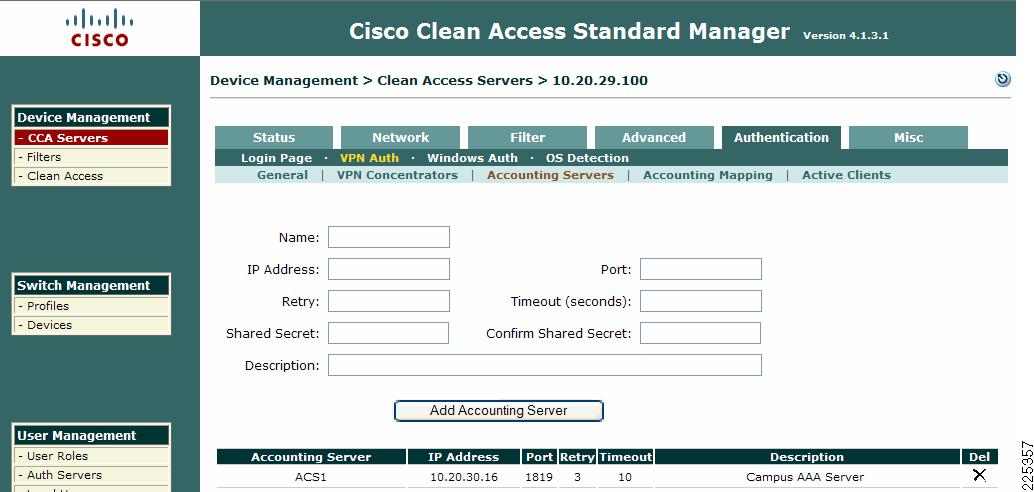Click the 10.20.29.100 breadcrumb text

599,80
